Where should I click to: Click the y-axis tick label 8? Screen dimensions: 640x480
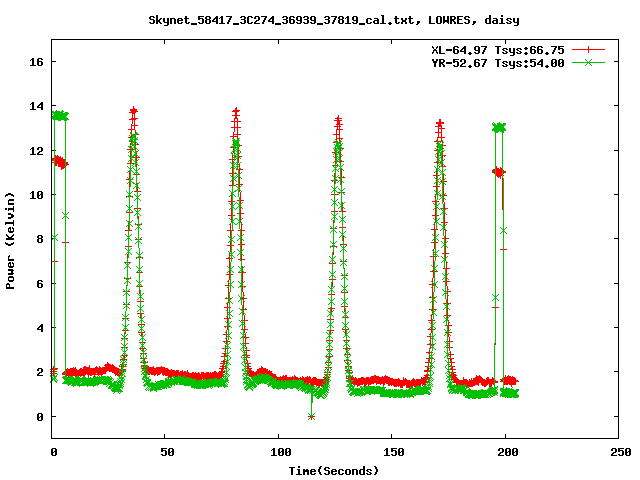(x=40, y=239)
